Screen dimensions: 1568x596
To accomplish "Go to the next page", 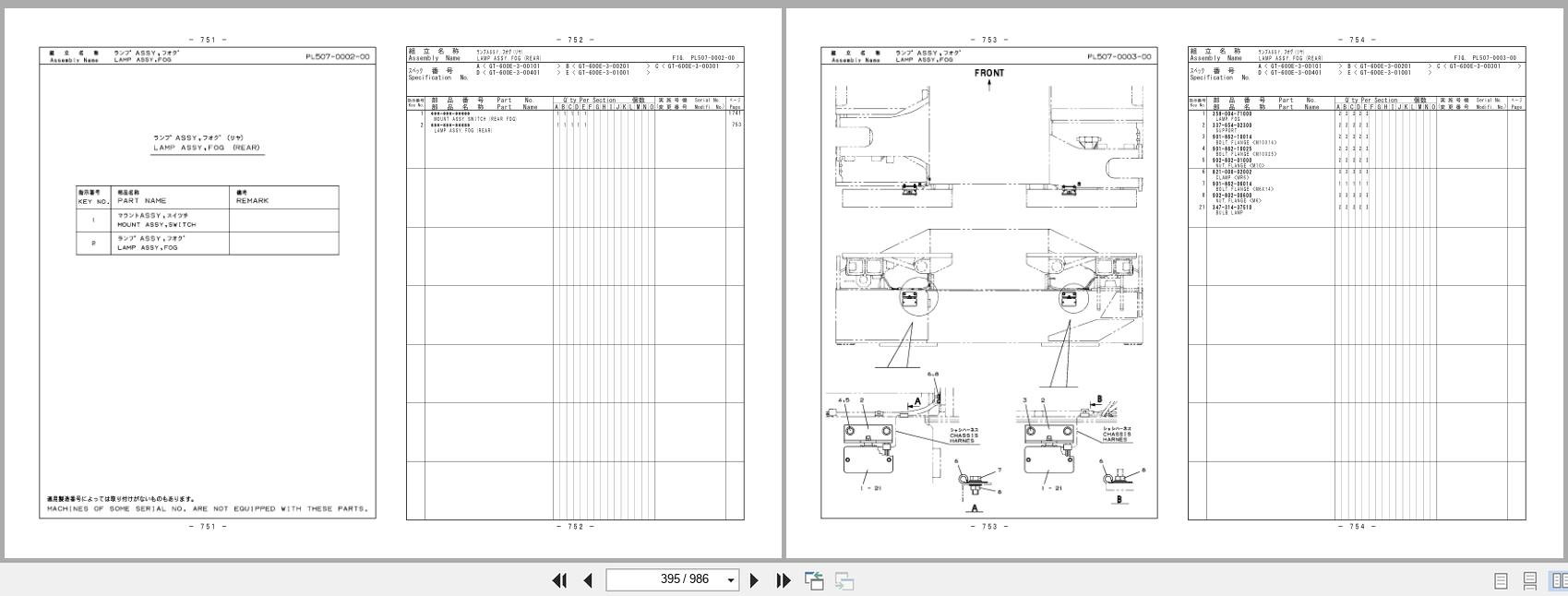I will click(754, 580).
